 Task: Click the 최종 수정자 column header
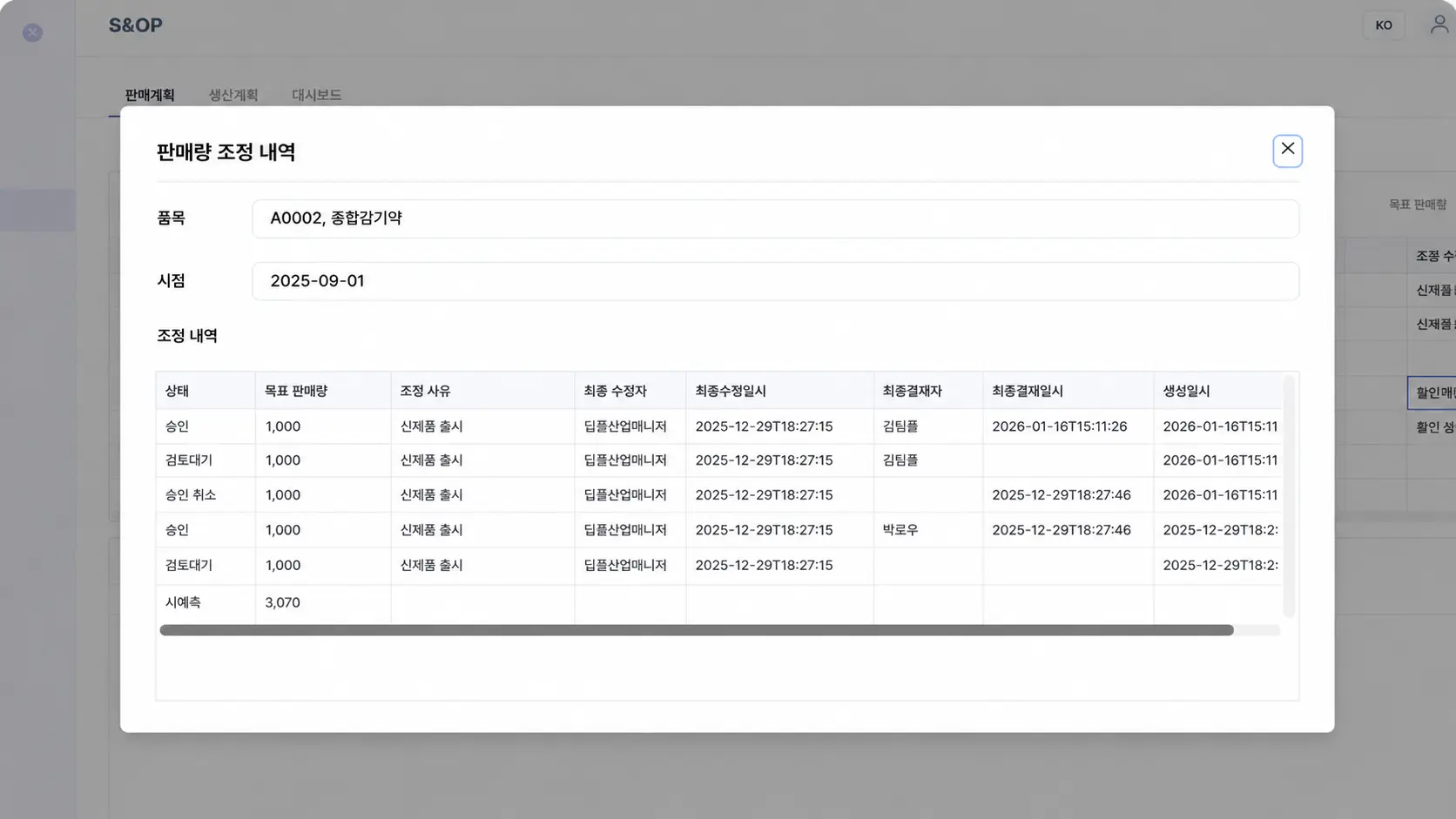point(630,391)
